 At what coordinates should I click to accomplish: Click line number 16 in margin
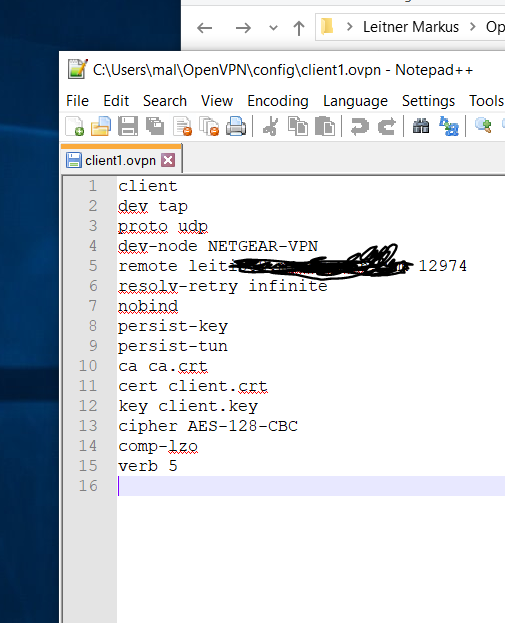[x=88, y=486]
